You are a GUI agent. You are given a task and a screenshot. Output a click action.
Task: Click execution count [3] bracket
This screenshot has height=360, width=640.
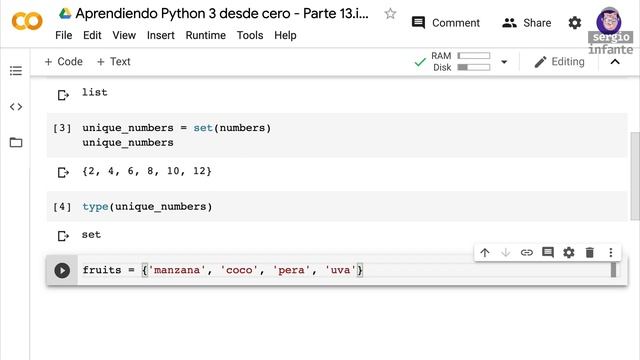62,128
